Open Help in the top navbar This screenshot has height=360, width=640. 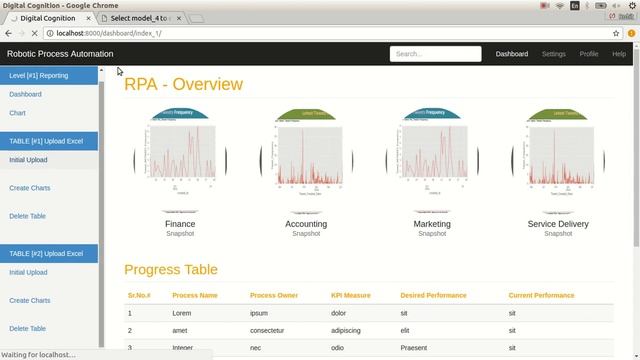click(619, 54)
